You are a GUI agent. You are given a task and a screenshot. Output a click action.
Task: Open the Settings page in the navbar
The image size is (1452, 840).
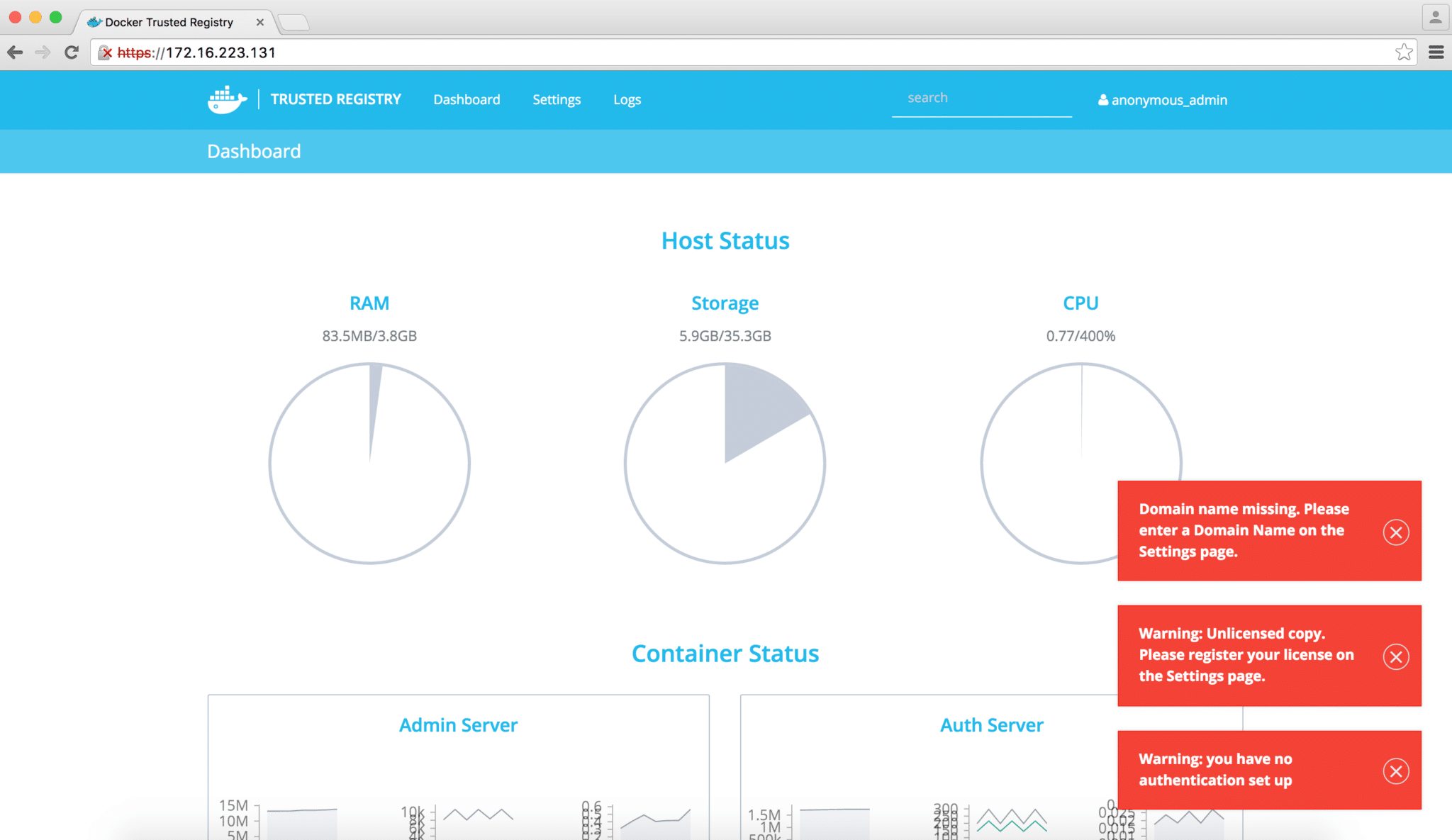(x=557, y=100)
